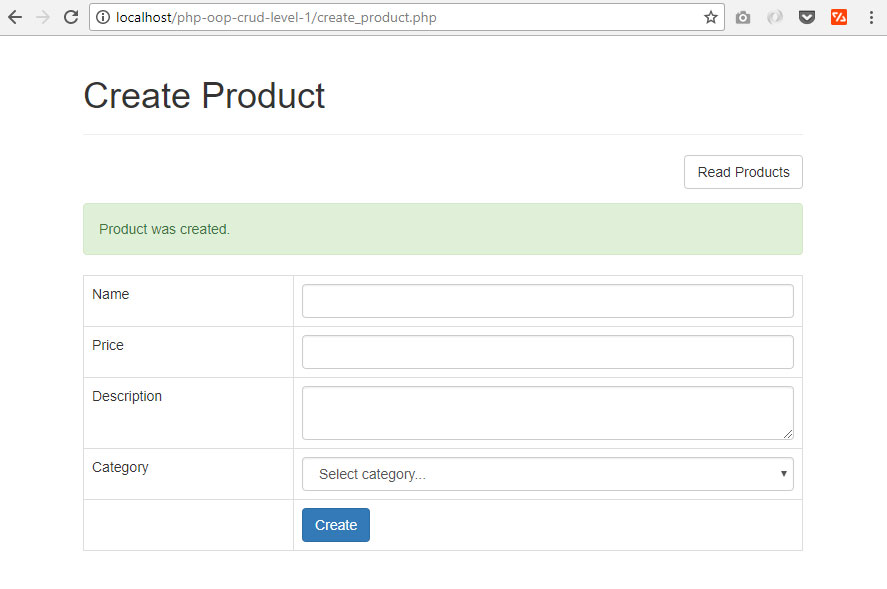The image size is (887, 589).
Task: Click the browser back arrow
Action: [x=15, y=17]
